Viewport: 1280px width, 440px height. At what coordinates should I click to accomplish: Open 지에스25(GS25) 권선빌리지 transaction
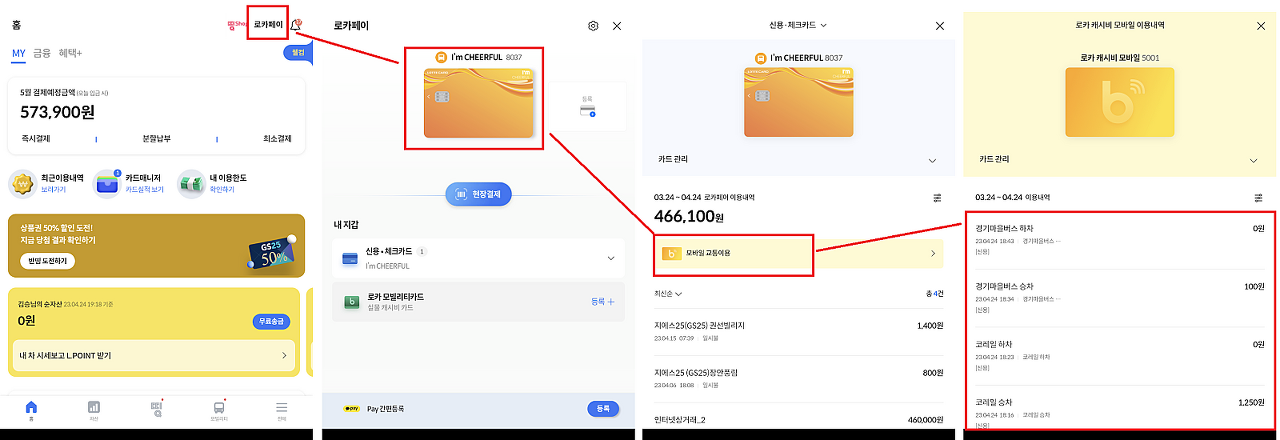(797, 330)
